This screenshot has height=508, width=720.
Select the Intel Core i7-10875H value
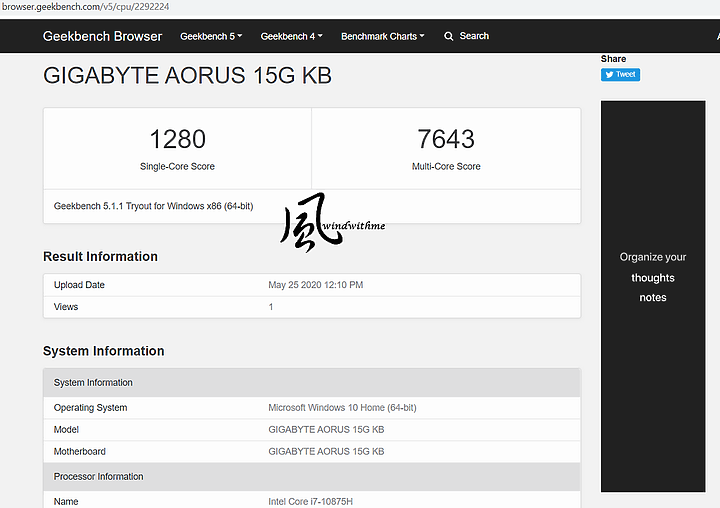point(310,502)
